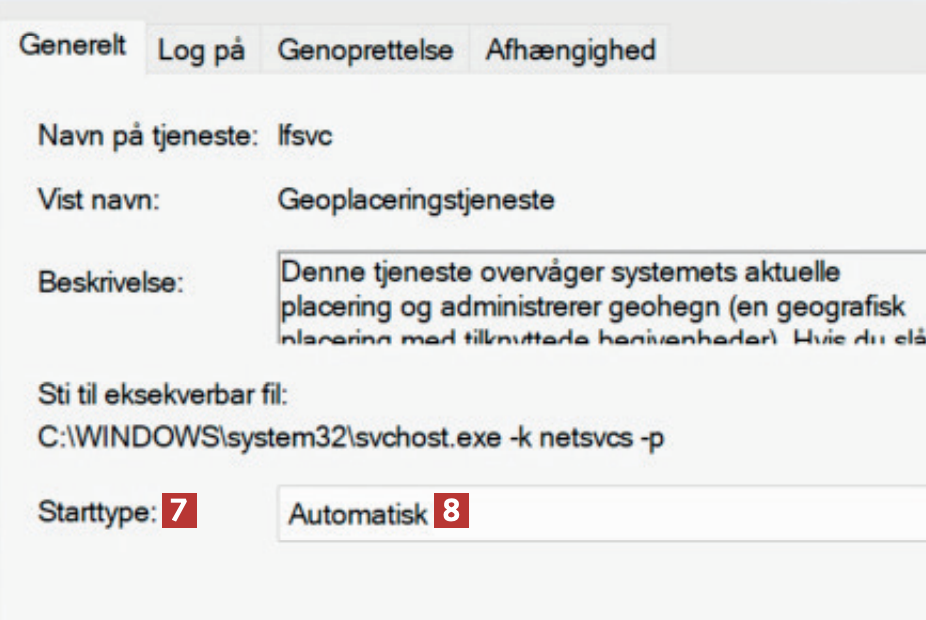This screenshot has width=926, height=620.
Task: Click the Starttype label
Action: [x=97, y=513]
